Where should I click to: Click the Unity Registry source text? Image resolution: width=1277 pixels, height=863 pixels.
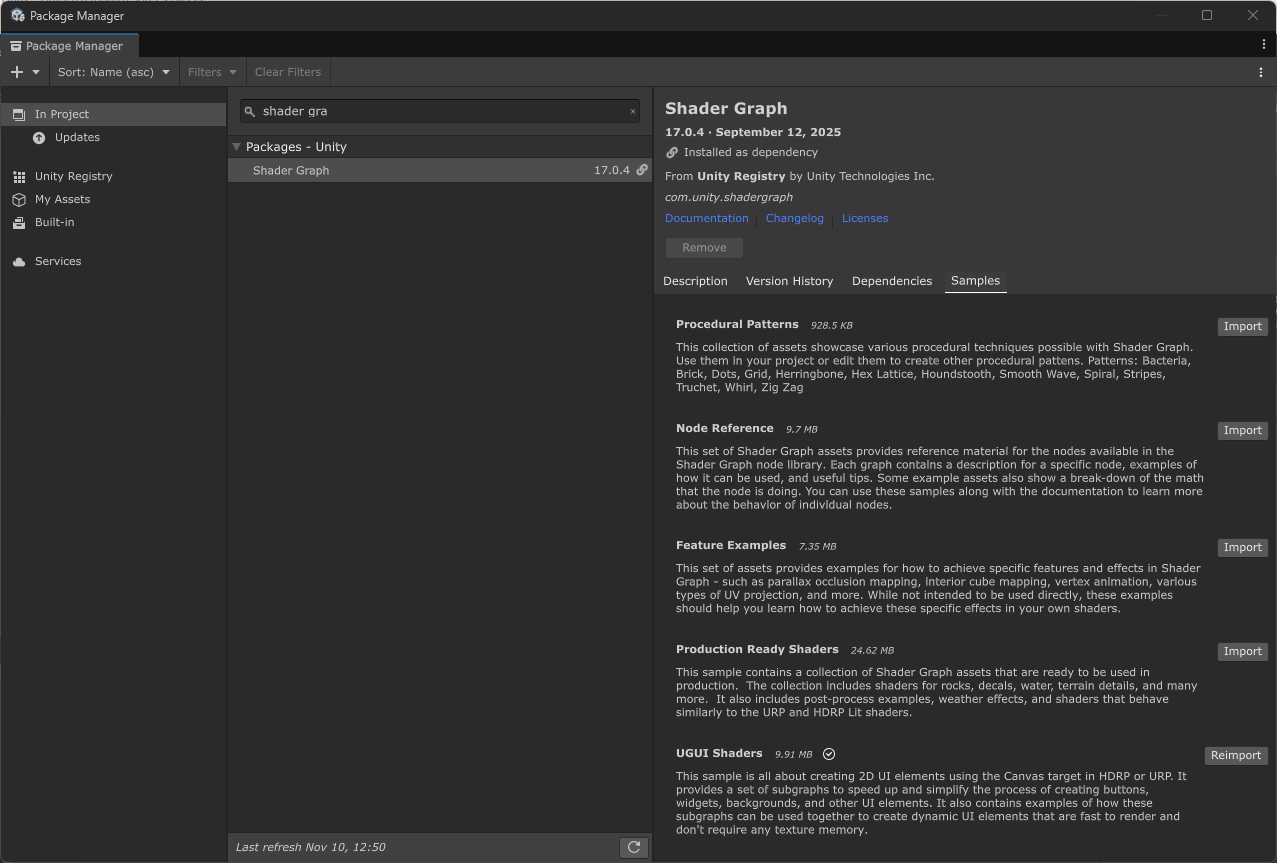coord(741,176)
